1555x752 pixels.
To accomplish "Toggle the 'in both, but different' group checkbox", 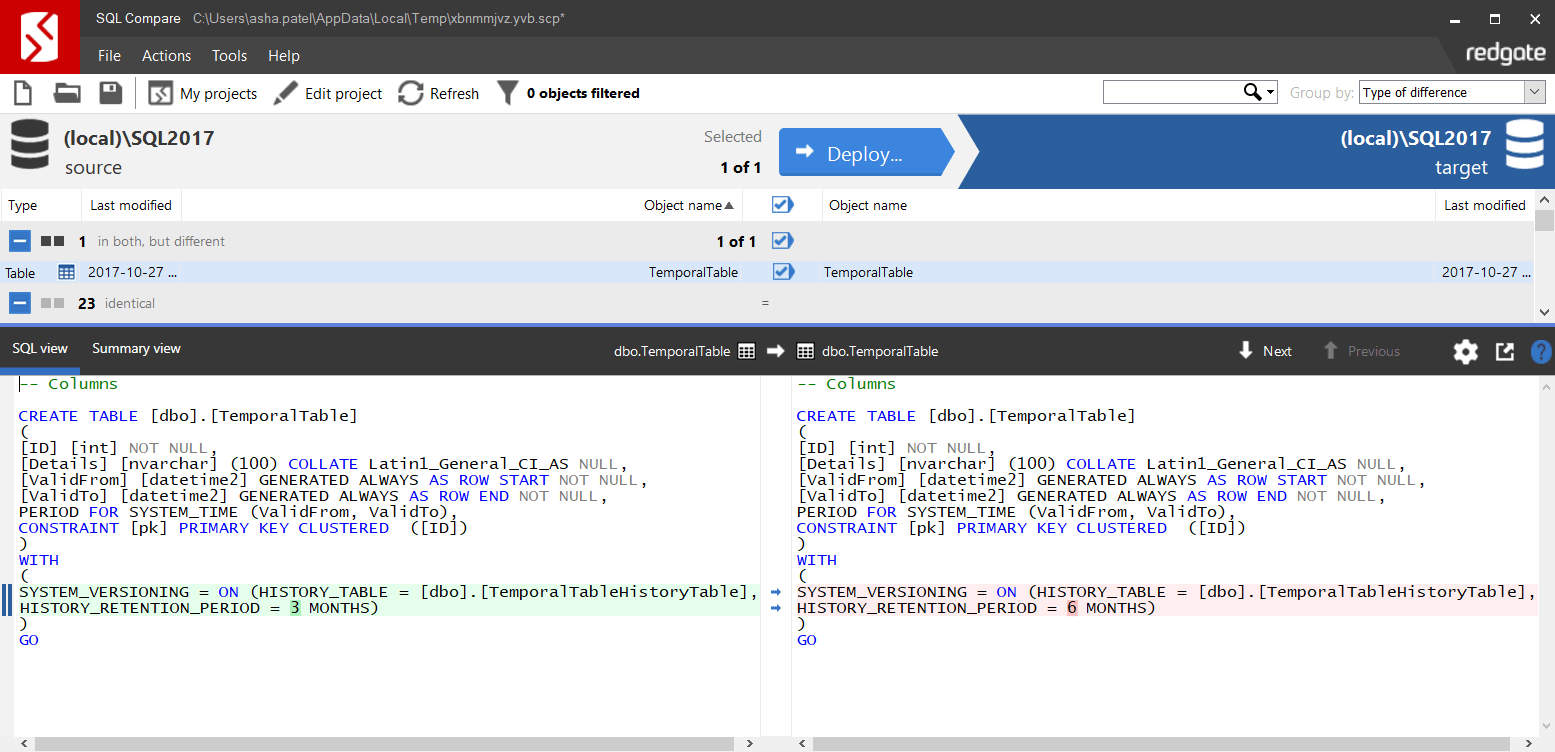I will (x=783, y=241).
